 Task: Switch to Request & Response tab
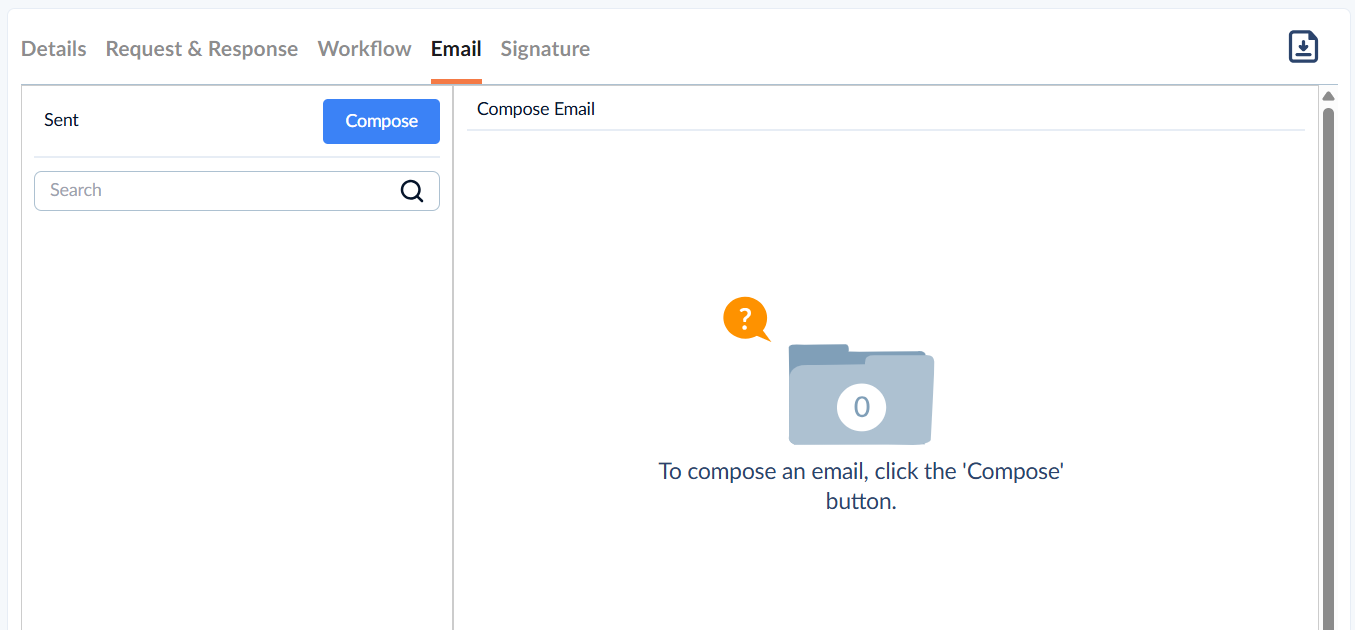[x=202, y=49]
